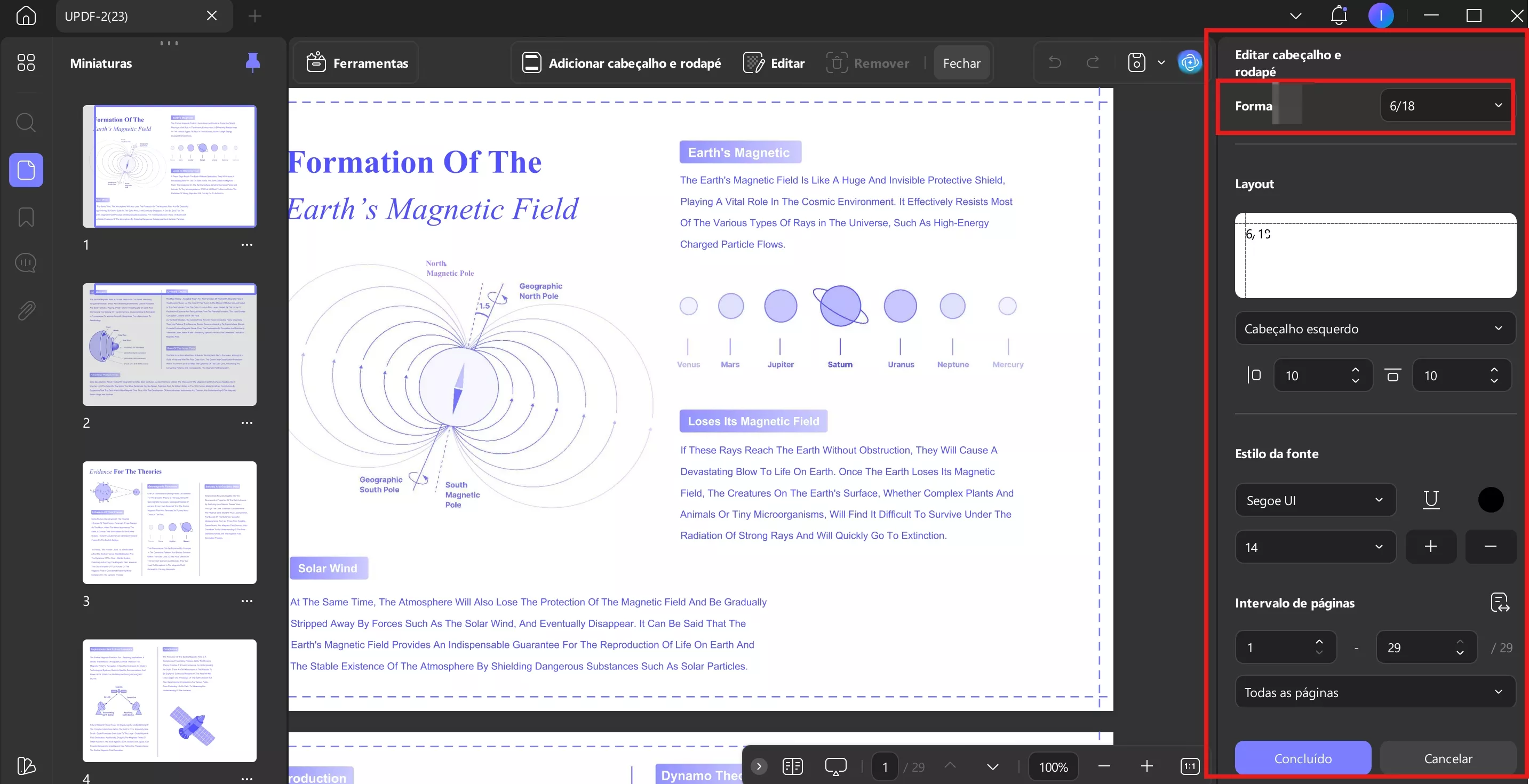Open more options for page 1 thumbnail
The image size is (1529, 784).
point(247,244)
